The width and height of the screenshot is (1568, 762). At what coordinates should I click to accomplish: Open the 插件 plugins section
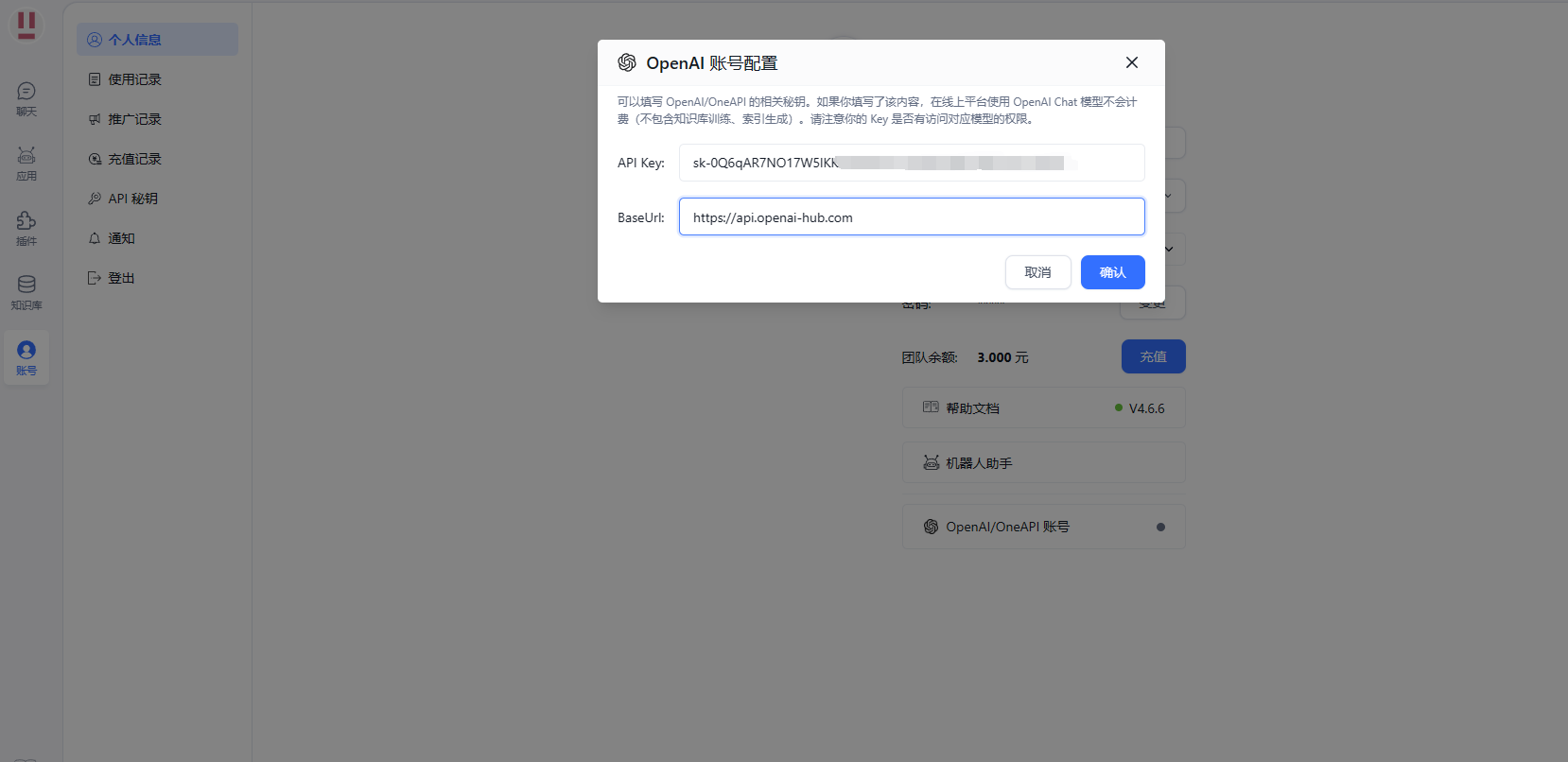(x=26, y=229)
